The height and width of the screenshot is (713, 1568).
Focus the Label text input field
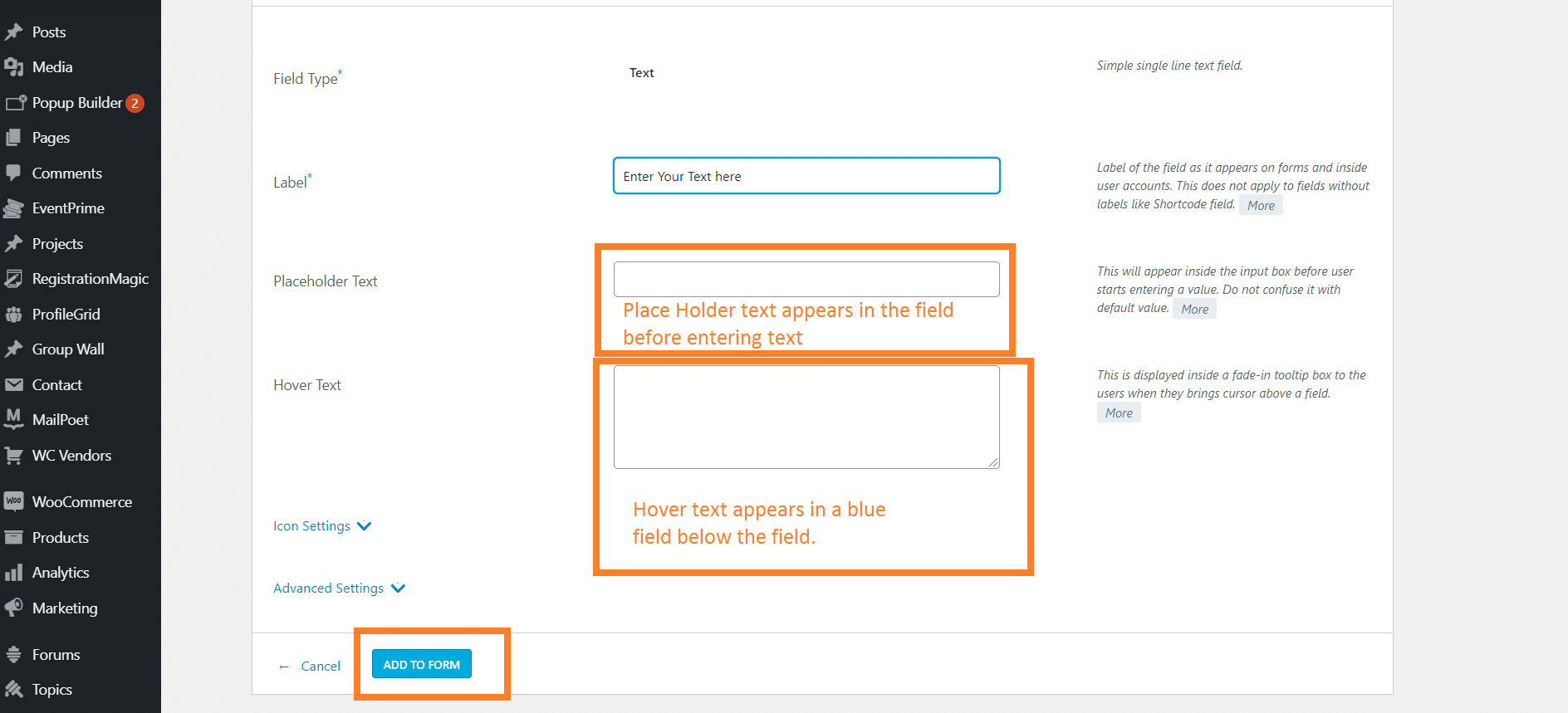806,176
